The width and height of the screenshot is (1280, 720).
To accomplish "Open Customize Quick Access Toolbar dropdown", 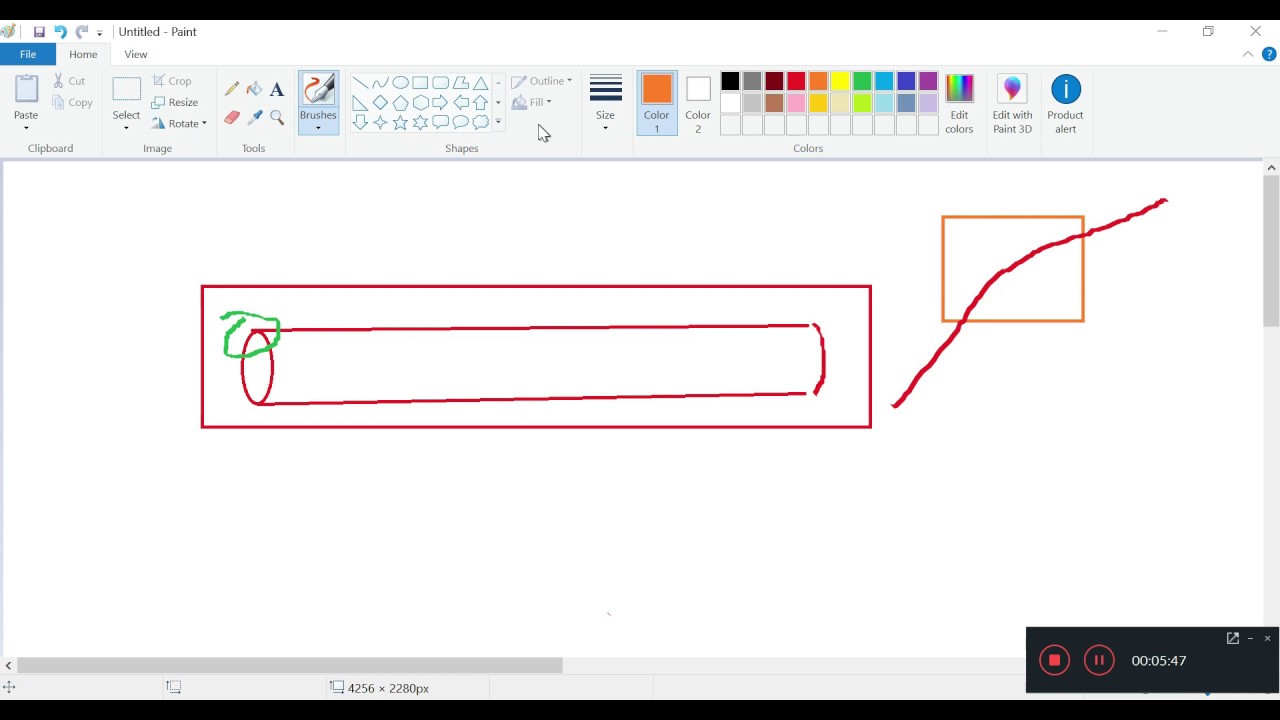I will 99,33.
